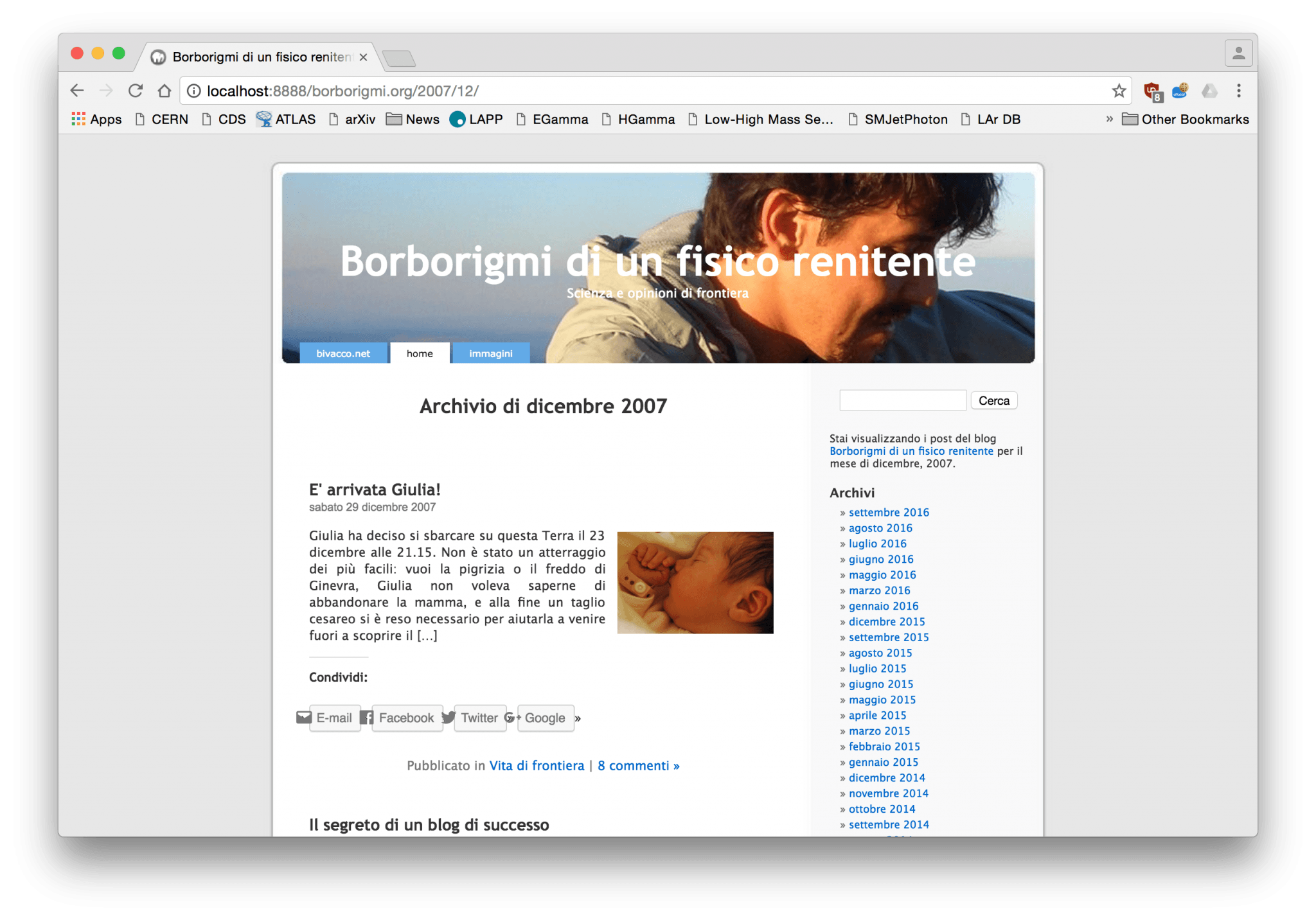Share the post on Twitter
This screenshot has height=920, width=1316.
pyautogui.click(x=479, y=718)
